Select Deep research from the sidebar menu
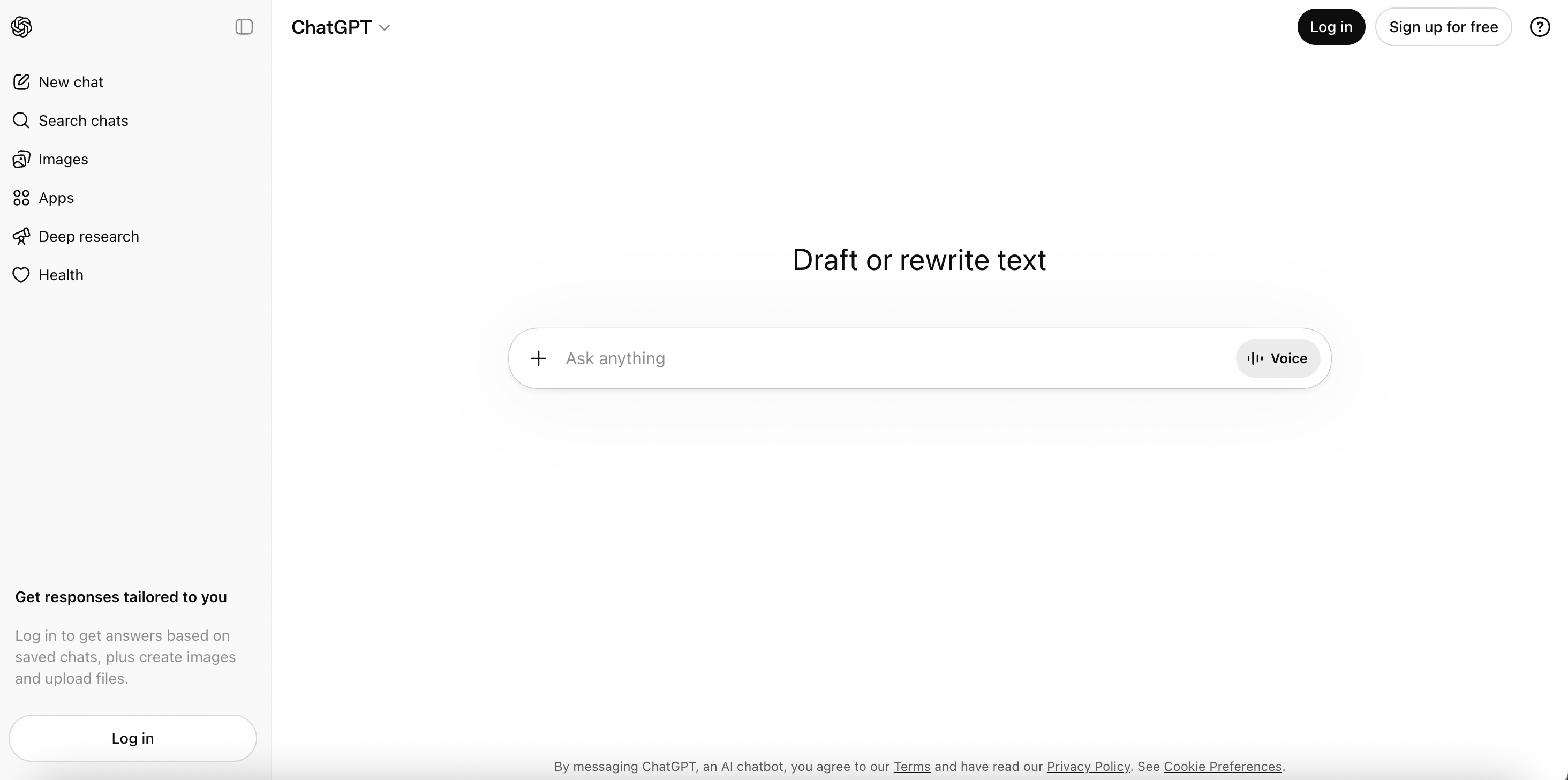This screenshot has width=1568, height=780. pos(88,236)
